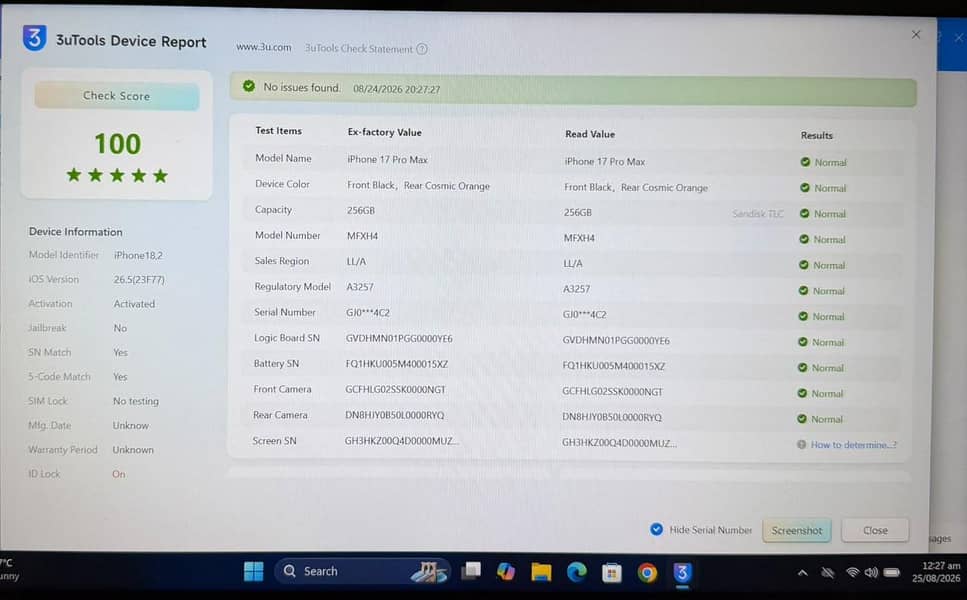This screenshot has height=600, width=967.
Task: Click the green check beside No issues found
Action: pos(249,86)
